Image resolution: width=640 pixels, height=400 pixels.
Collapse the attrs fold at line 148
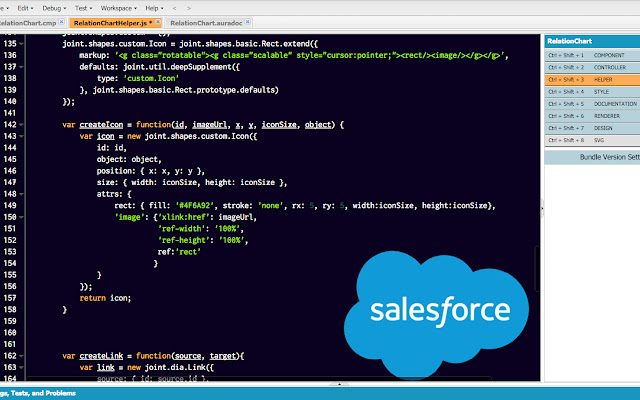point(21,194)
